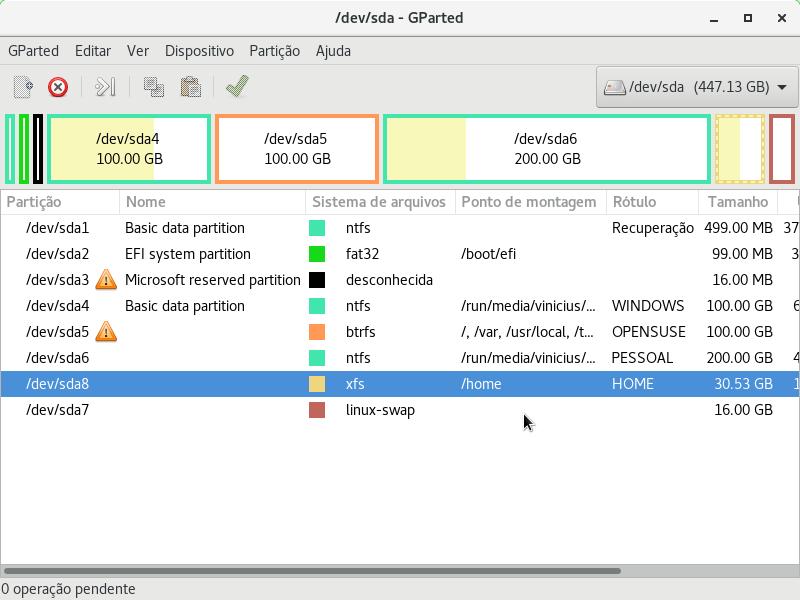This screenshot has width=800, height=600.
Task: Click the paste partition toolbar icon
Action: [190, 87]
